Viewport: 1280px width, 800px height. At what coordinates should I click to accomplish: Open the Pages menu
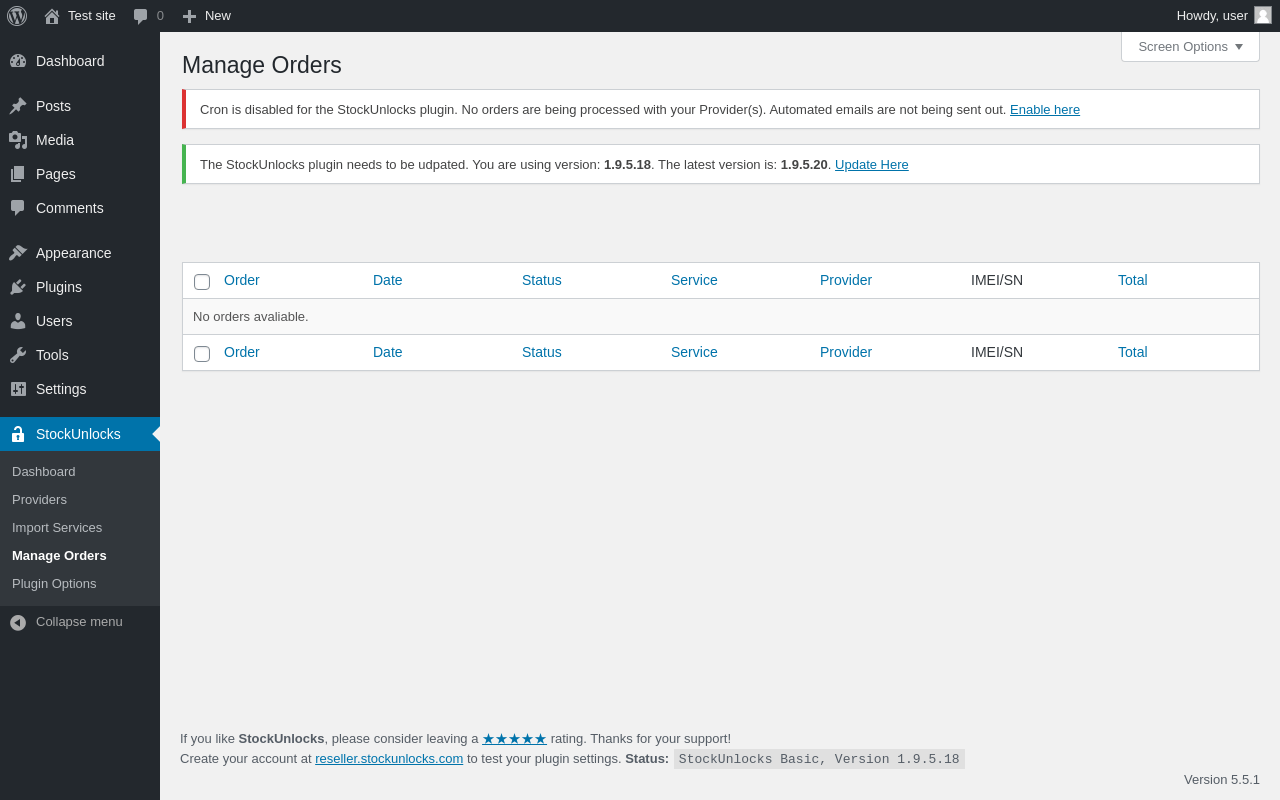coord(80,174)
